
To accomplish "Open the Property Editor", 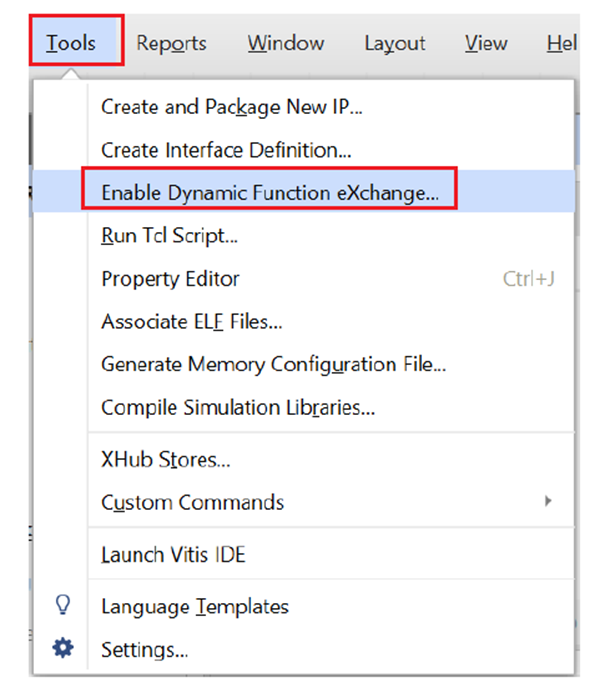I will [x=170, y=279].
